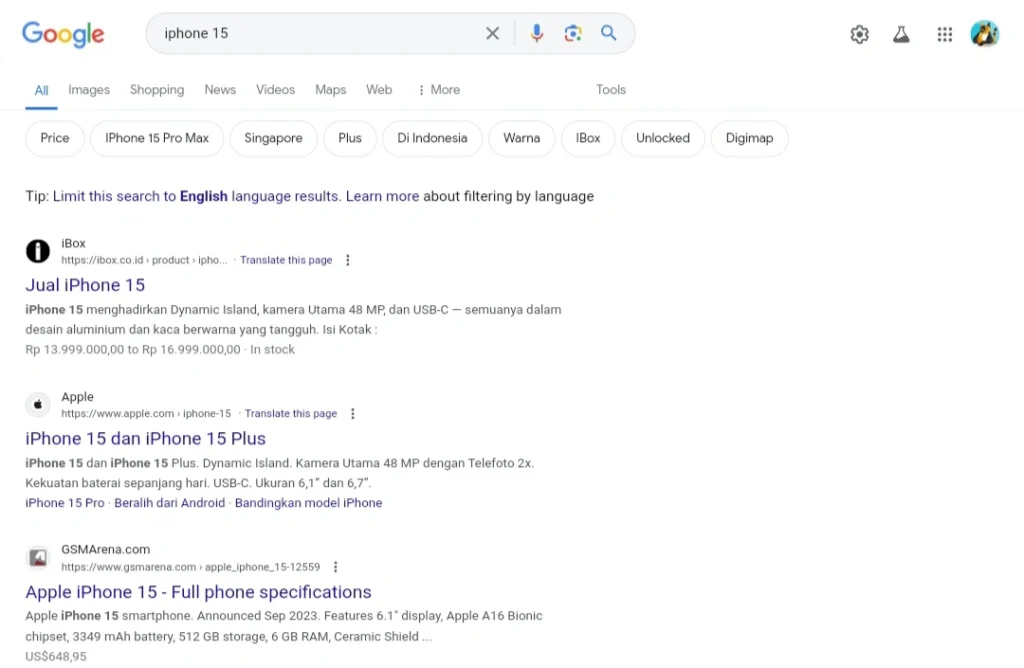Click the iBox site name

click(73, 243)
